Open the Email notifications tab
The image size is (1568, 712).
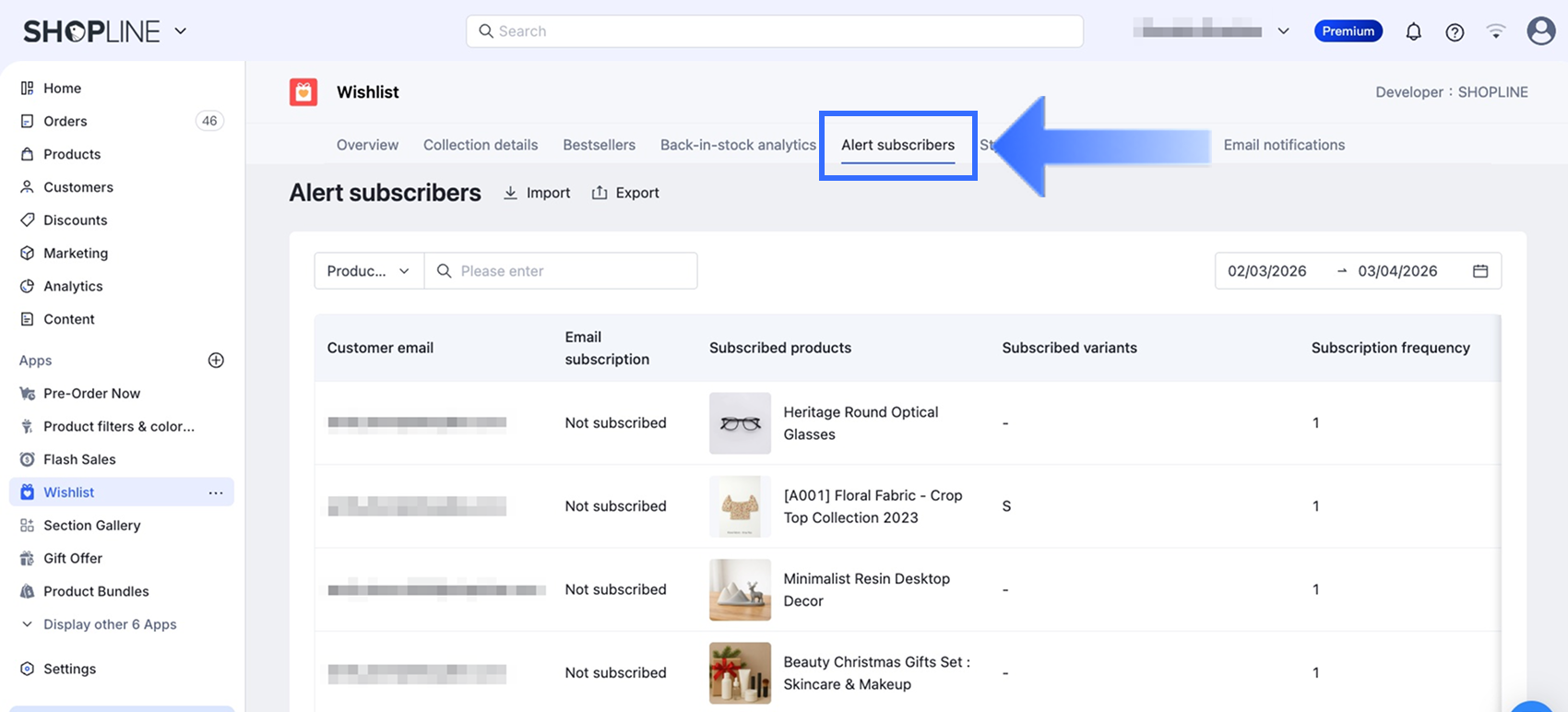pyautogui.click(x=1284, y=145)
